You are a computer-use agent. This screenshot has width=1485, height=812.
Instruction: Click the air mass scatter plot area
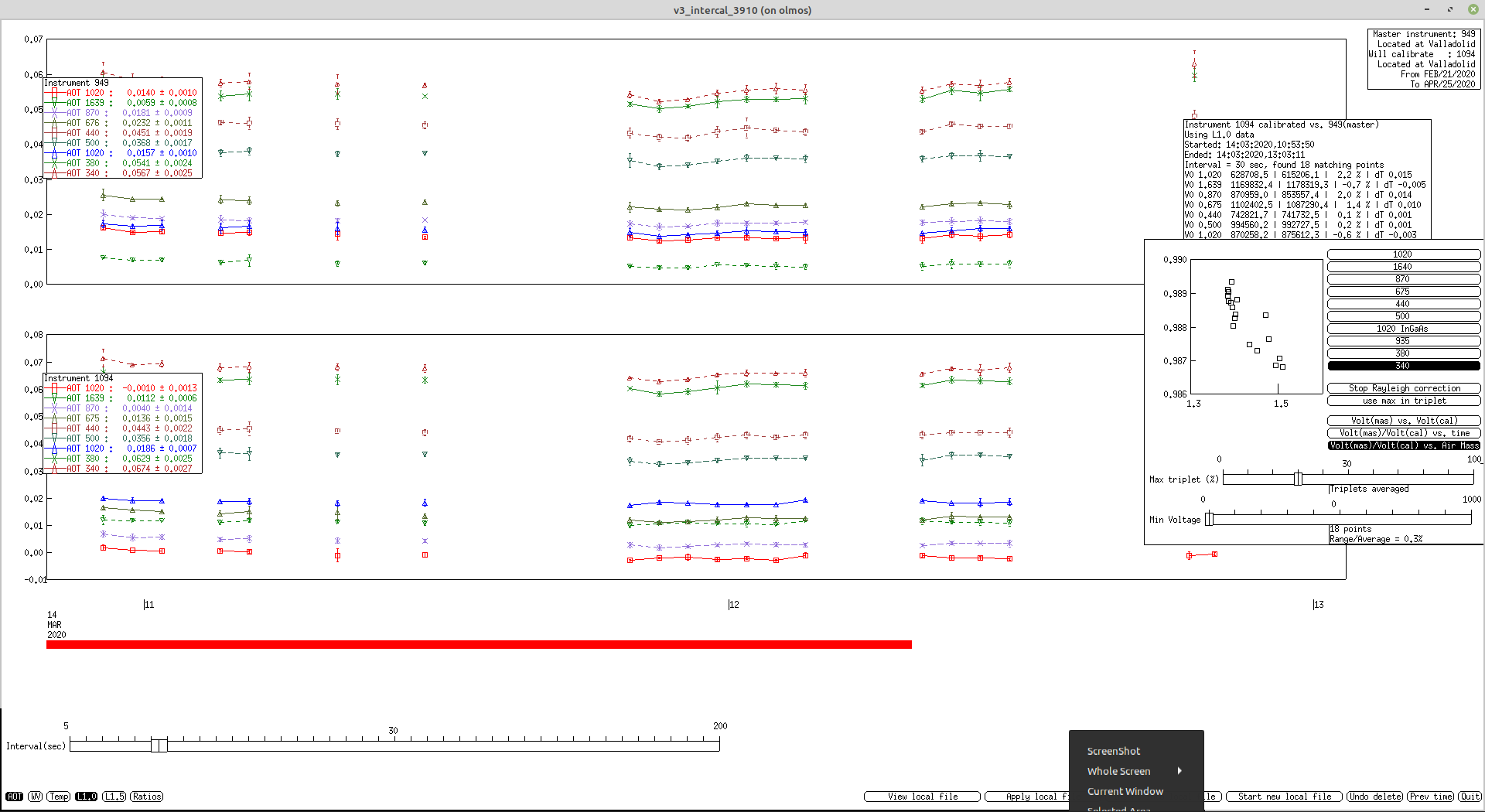pyautogui.click(x=1256, y=326)
